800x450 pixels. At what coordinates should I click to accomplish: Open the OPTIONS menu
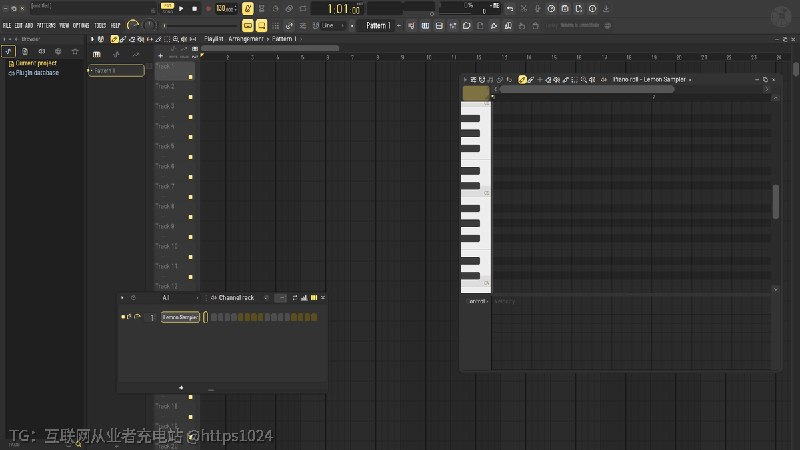tap(81, 26)
